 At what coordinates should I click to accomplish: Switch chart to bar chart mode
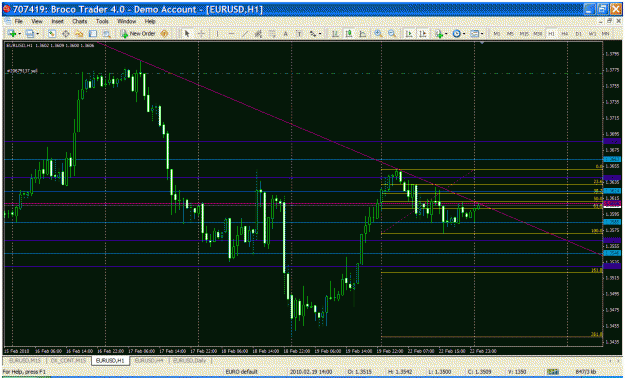(x=335, y=34)
